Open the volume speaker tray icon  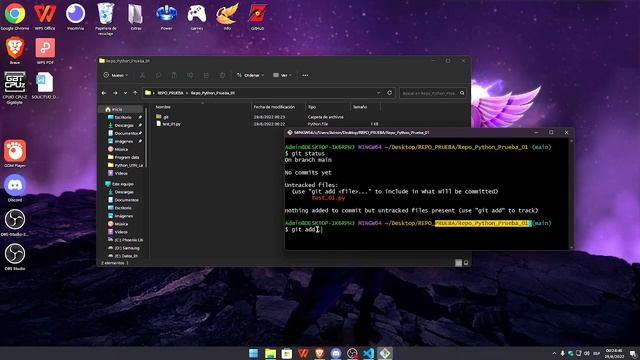pyautogui.click(x=587, y=353)
